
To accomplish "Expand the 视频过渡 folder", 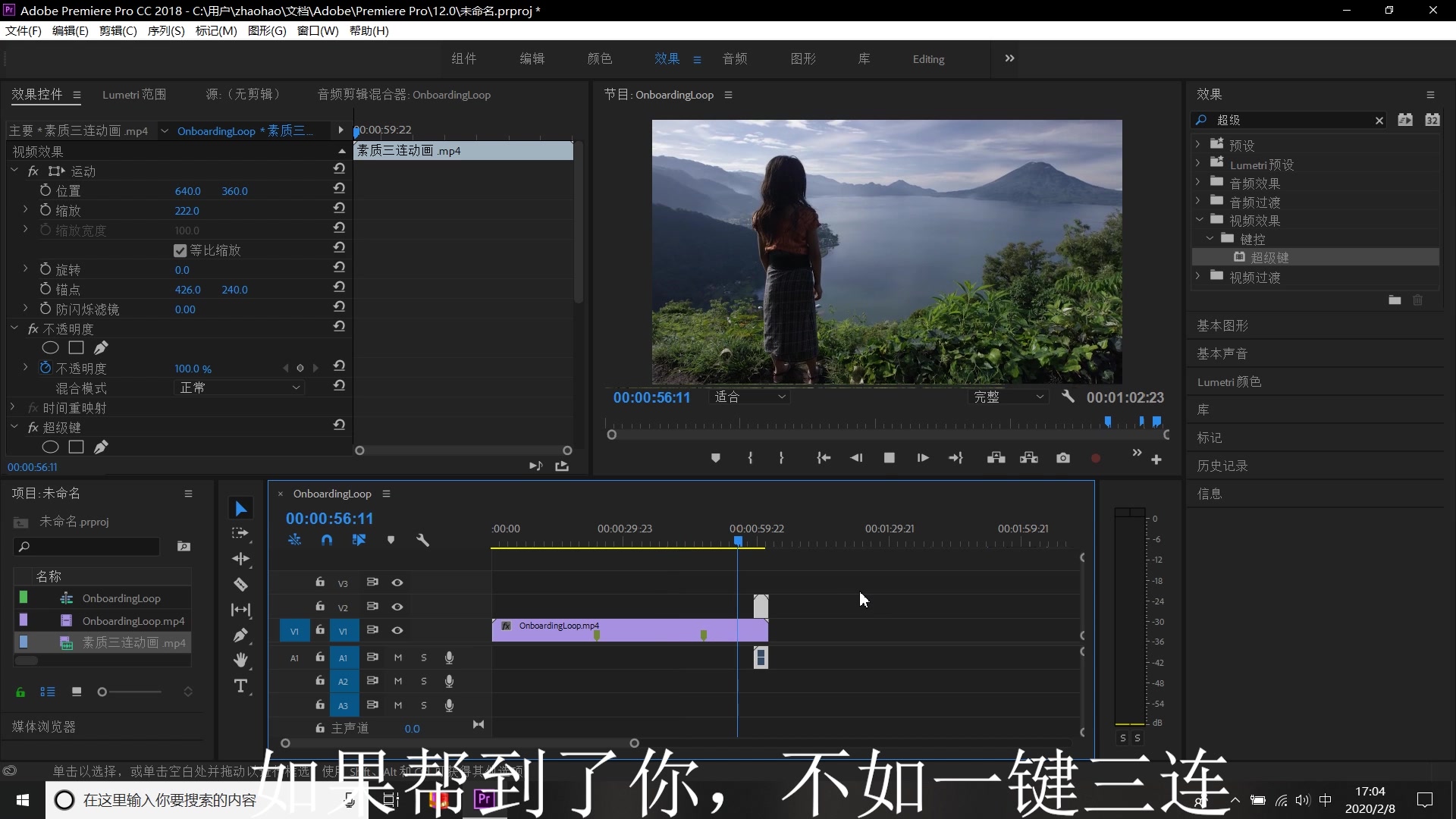I will tap(1197, 275).
